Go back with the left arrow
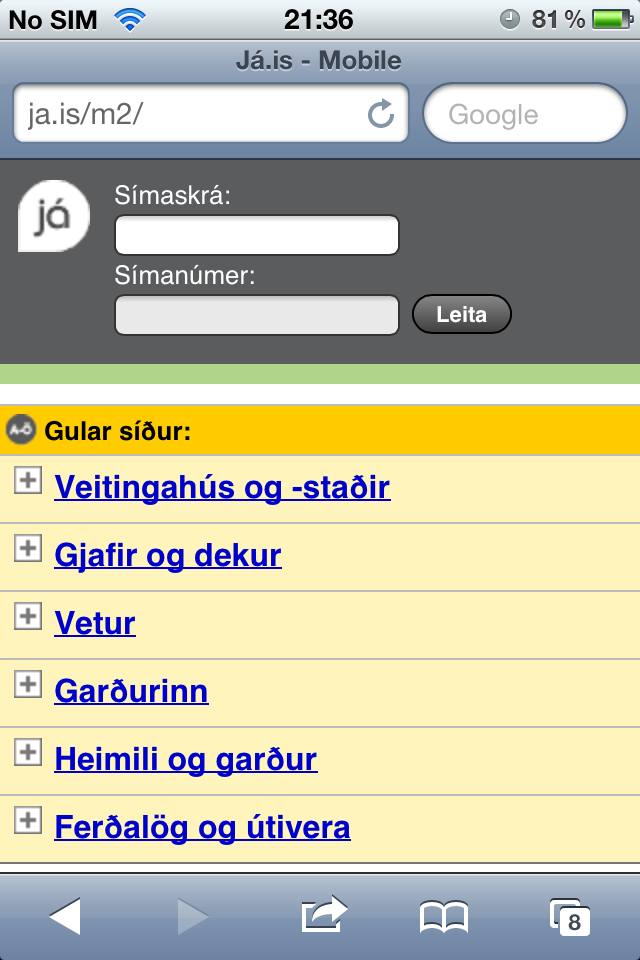This screenshot has width=640, height=960. pyautogui.click(x=65, y=916)
